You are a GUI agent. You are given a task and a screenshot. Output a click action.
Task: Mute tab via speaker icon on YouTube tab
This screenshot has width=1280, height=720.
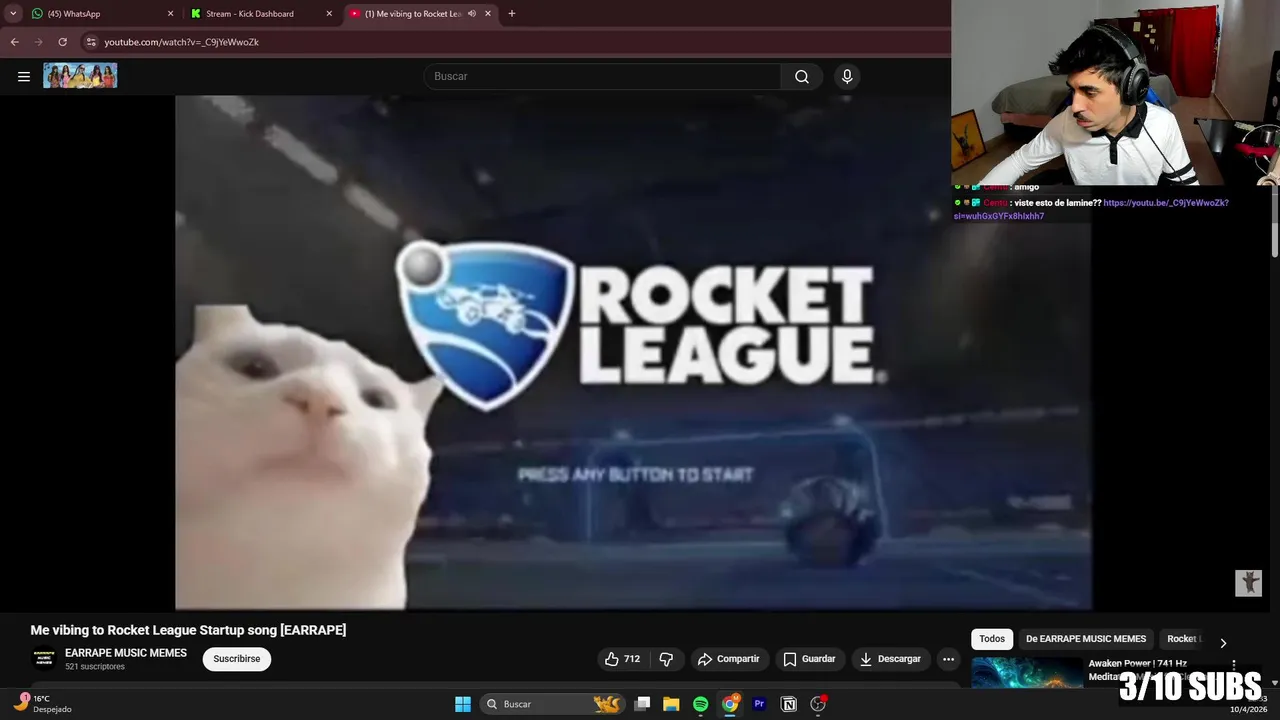(x=471, y=14)
